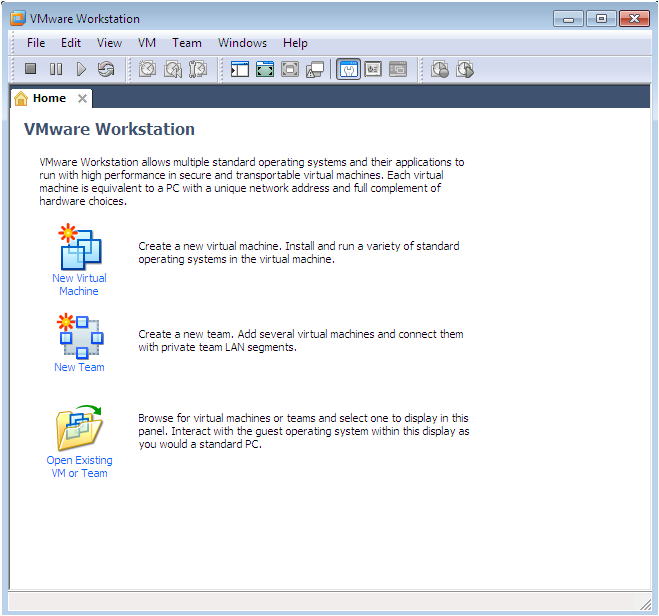Screen dimensions: 659x616
Task: Open the Help menu
Action: click(295, 43)
